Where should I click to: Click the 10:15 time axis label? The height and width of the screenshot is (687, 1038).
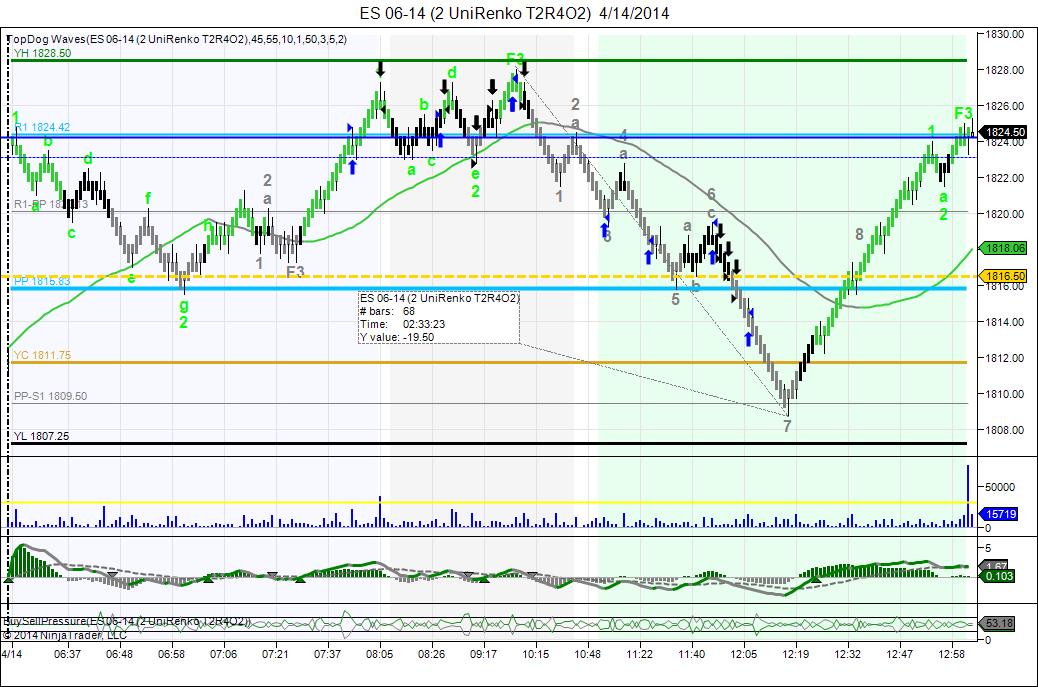[x=536, y=654]
